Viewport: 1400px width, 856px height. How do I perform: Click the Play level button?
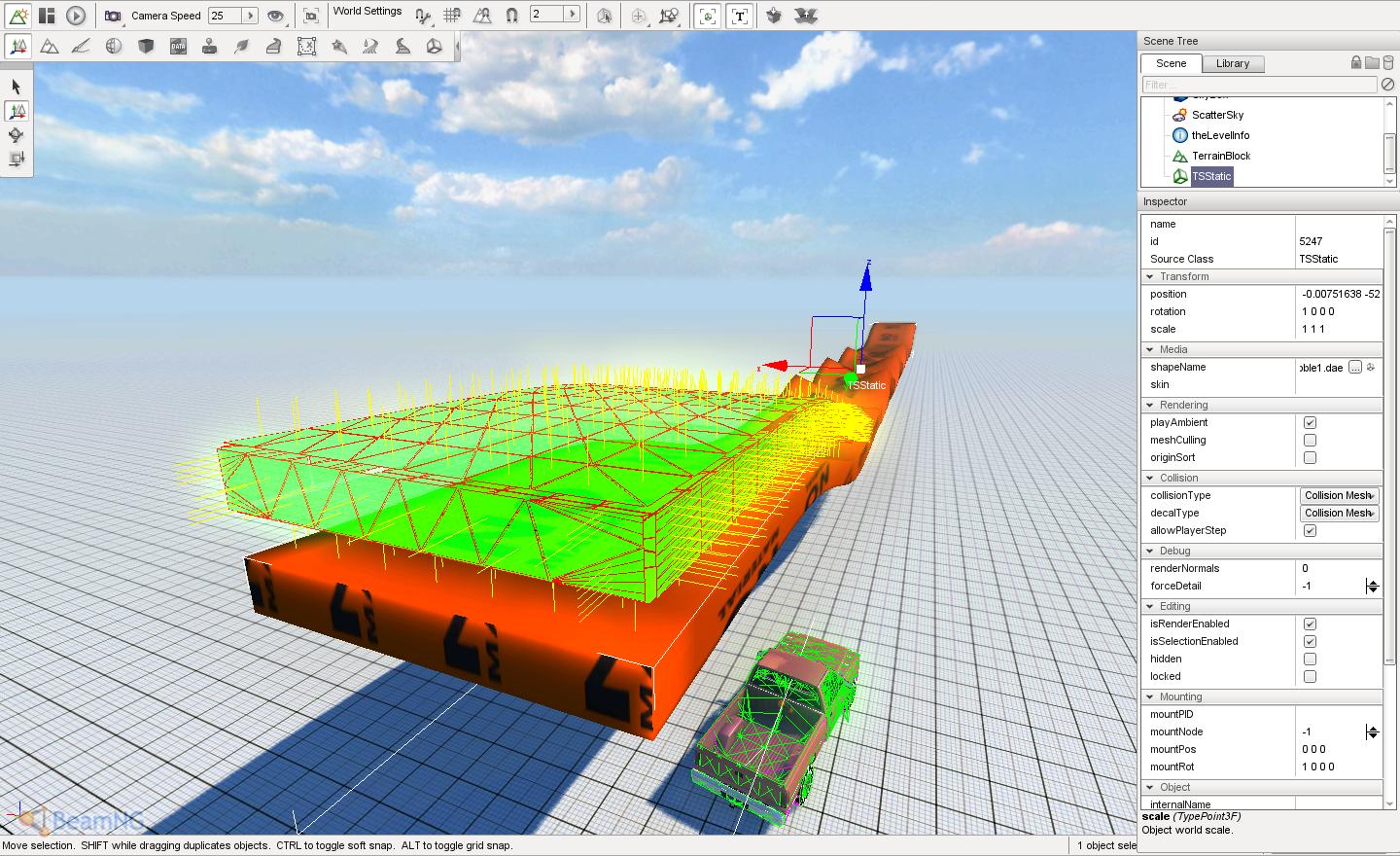click(x=76, y=16)
